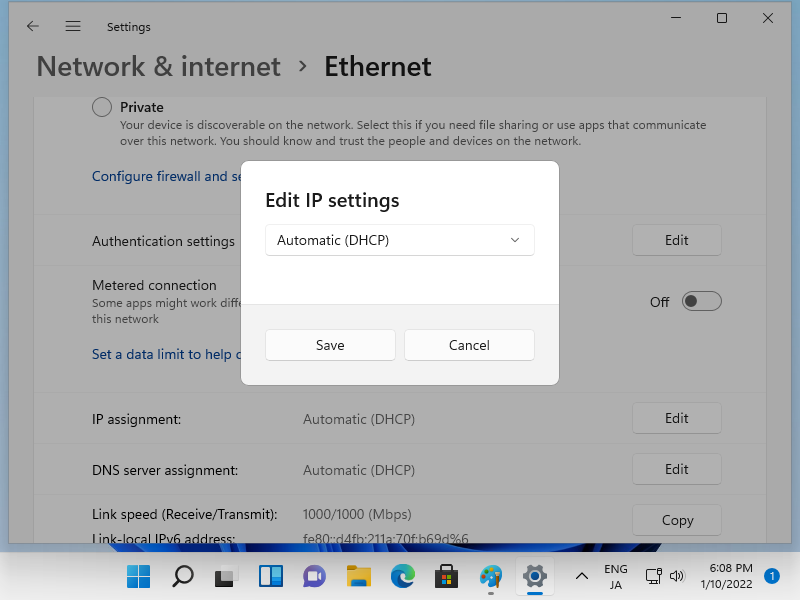
Task: Expand the Automatic (DHCP) dropdown
Action: [x=400, y=240]
